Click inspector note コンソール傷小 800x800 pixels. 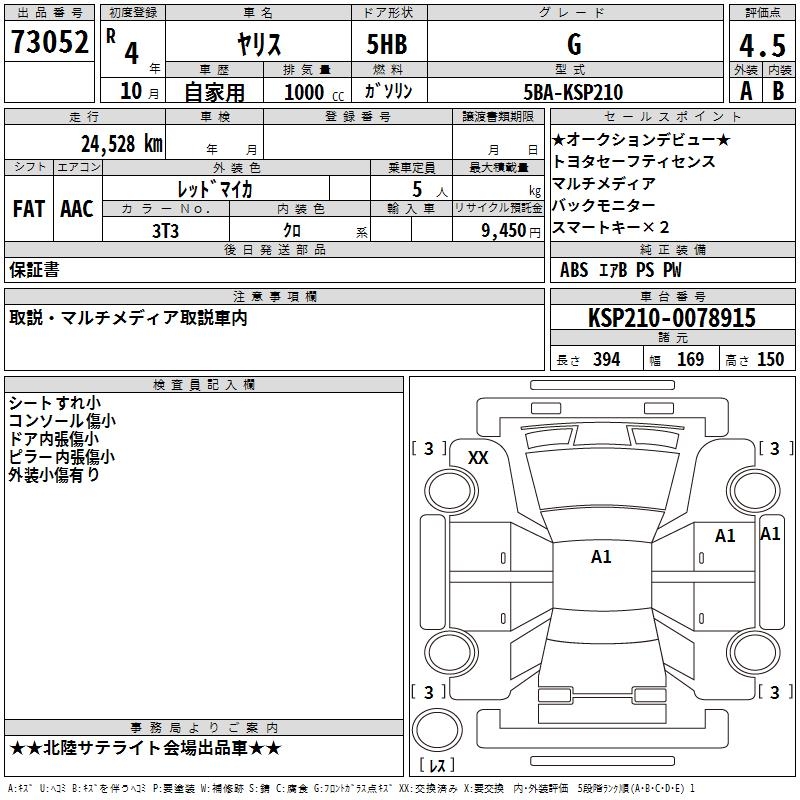pyautogui.click(x=62, y=420)
